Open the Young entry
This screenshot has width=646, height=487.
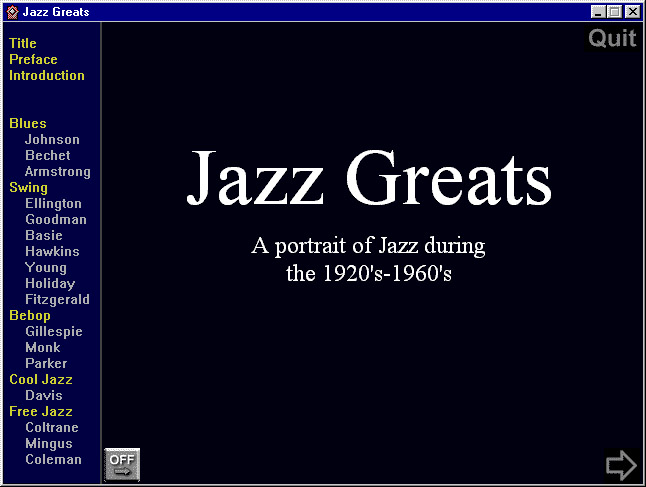pos(46,267)
